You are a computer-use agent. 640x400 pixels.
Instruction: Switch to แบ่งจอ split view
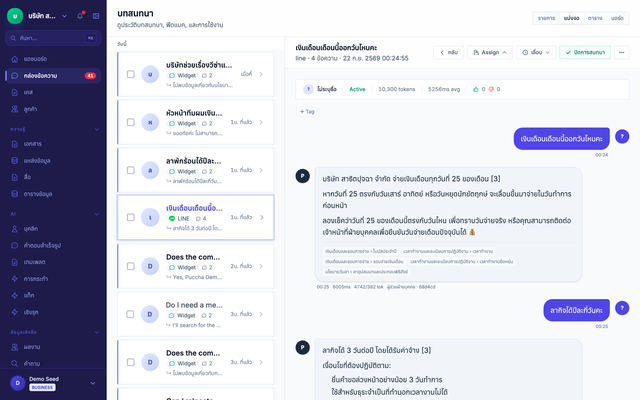[x=571, y=18]
